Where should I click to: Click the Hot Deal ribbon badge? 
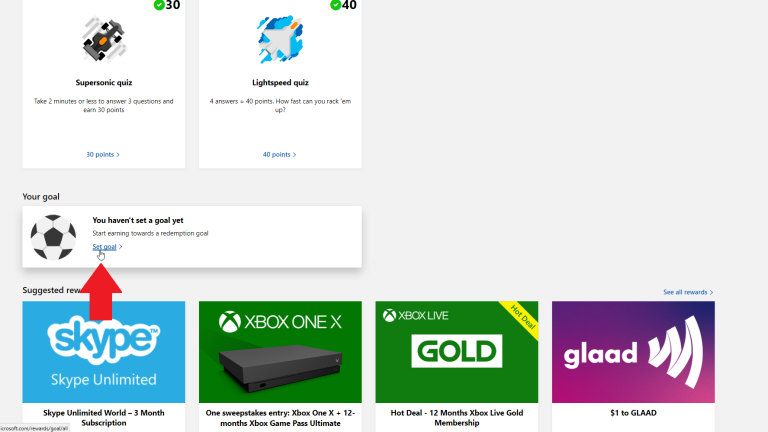[x=522, y=317]
